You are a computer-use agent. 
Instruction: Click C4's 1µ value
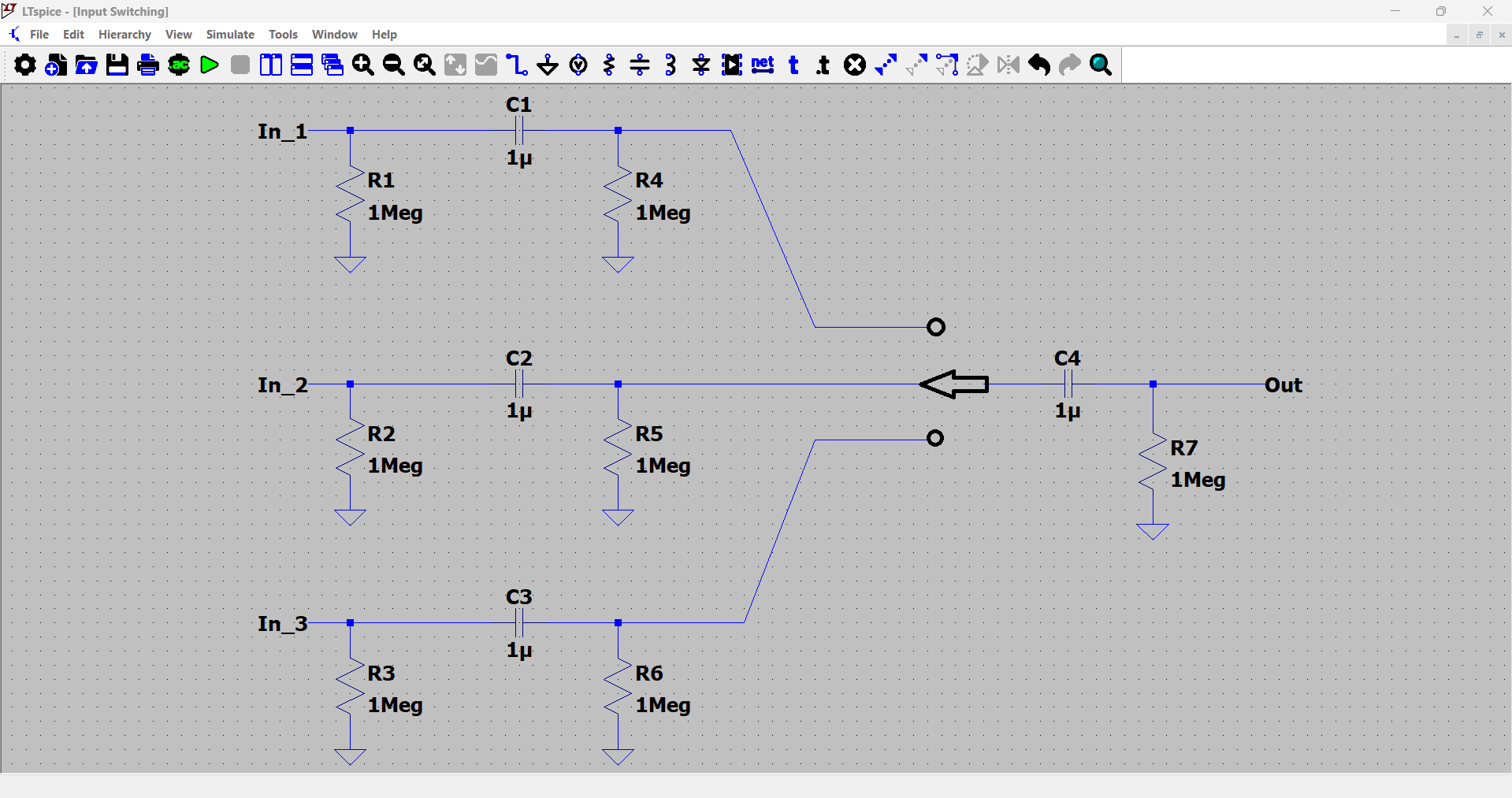[1068, 411]
